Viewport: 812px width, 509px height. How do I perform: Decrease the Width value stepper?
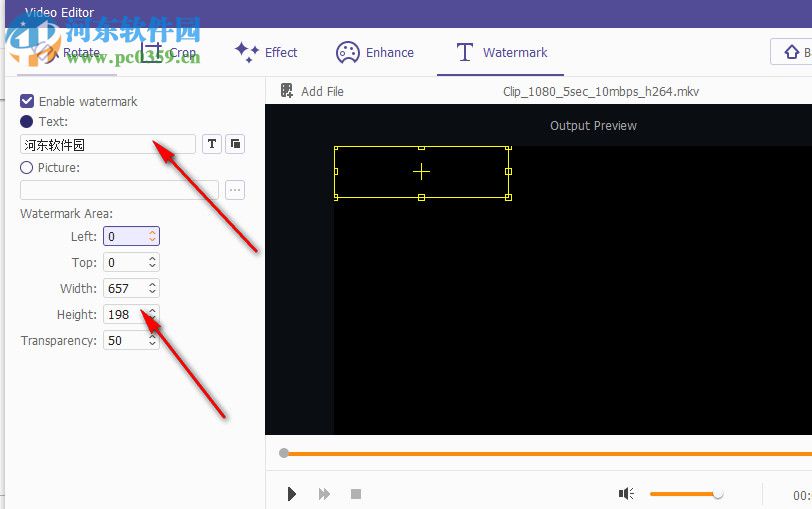(152, 292)
